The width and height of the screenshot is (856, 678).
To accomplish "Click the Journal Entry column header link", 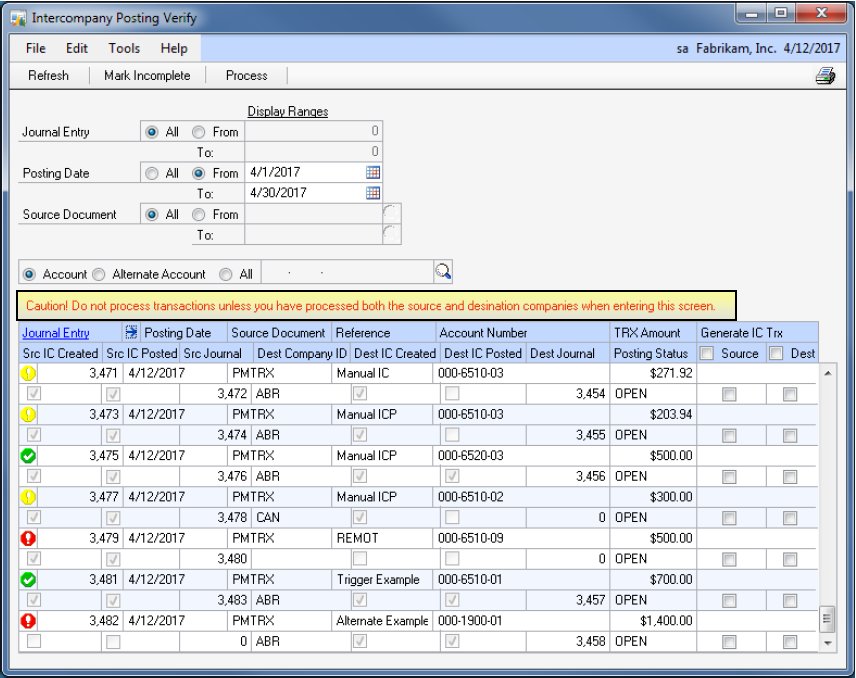I will click(x=56, y=333).
